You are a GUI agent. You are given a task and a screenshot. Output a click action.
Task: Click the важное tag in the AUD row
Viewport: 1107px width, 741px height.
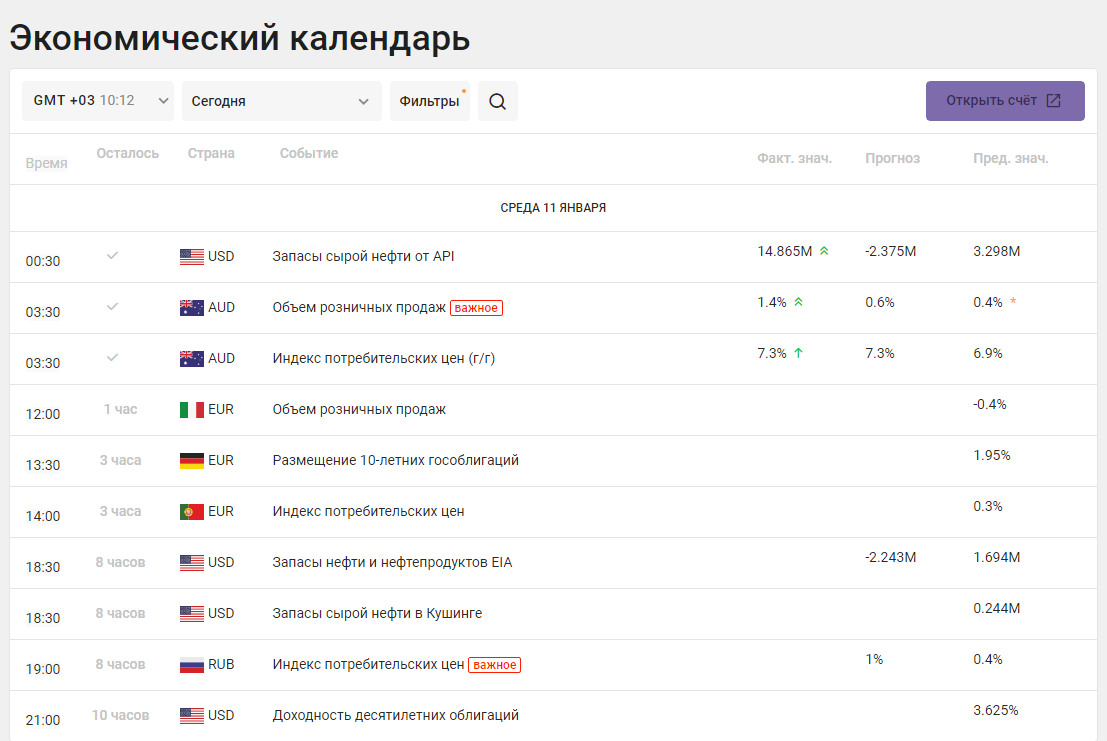(x=477, y=308)
